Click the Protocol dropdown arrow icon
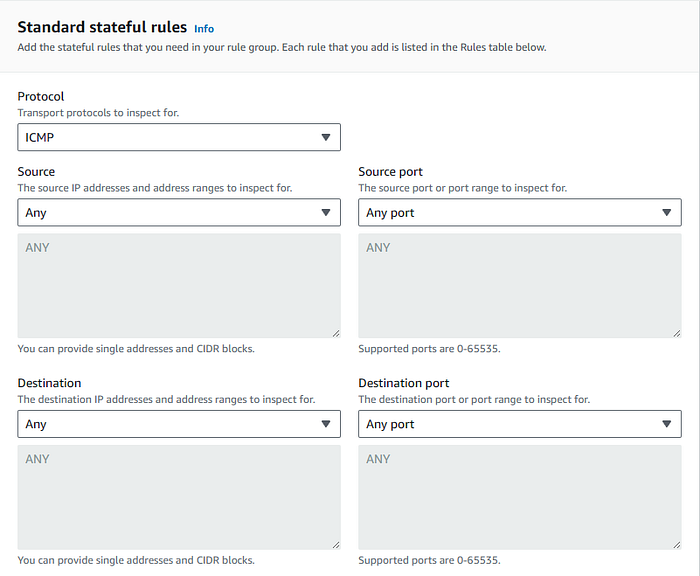The image size is (700, 576). (325, 137)
